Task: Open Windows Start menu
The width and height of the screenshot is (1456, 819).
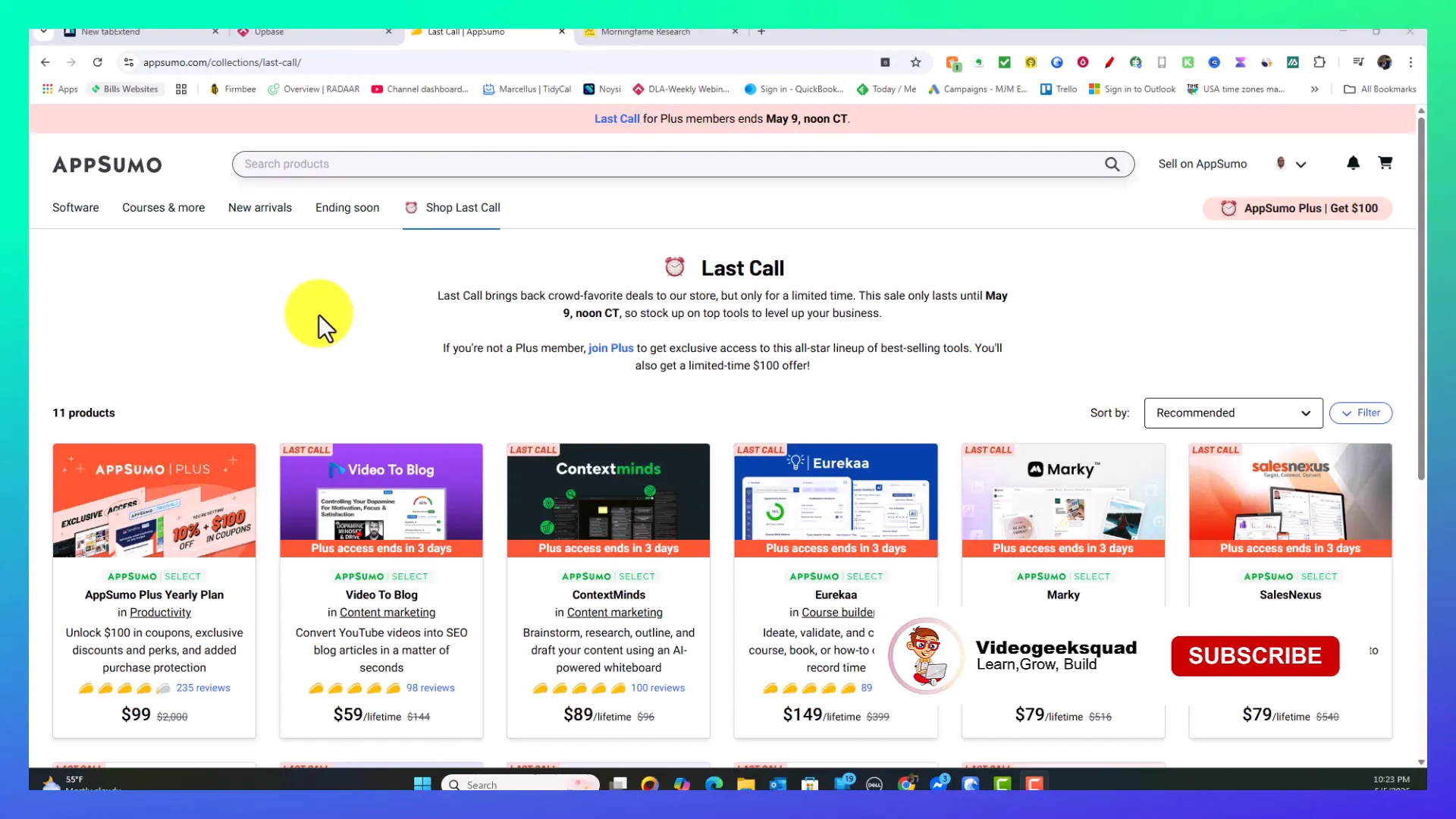Action: pyautogui.click(x=422, y=784)
